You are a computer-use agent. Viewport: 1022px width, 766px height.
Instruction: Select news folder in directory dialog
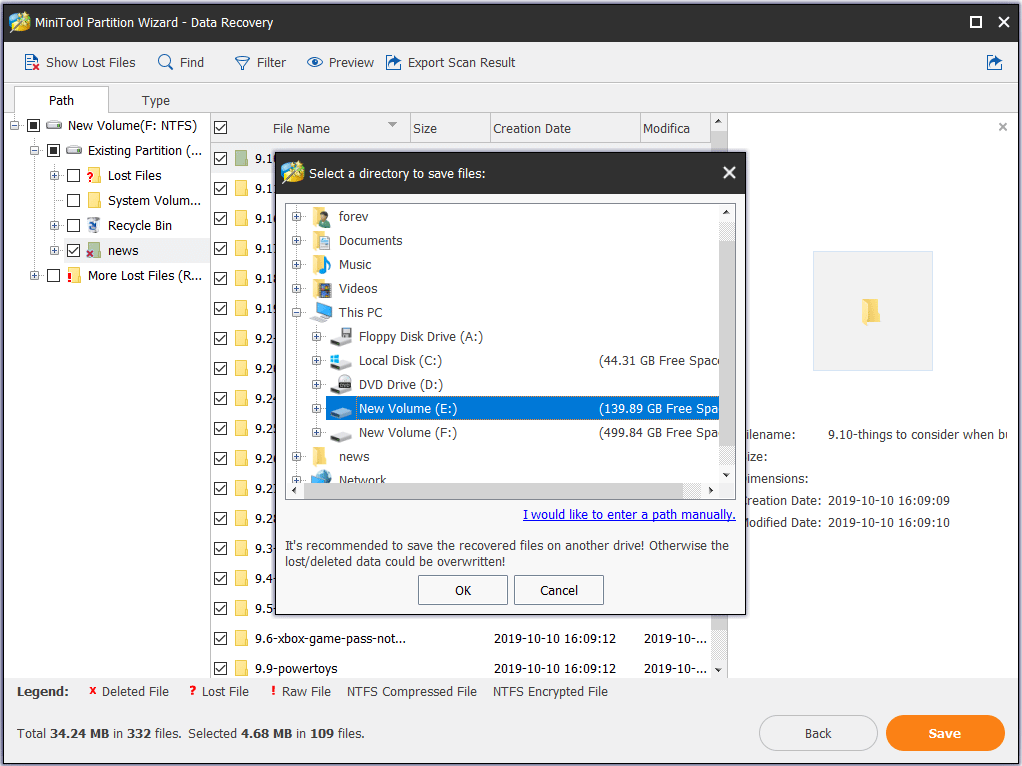341,457
